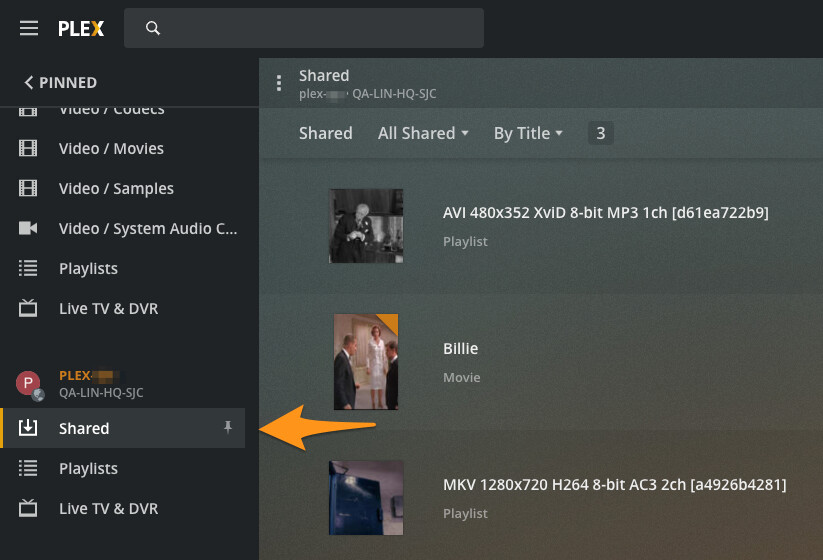Screen dimensions: 823x560
Task: Open the three-dot menu beside Shared header
Action: click(279, 83)
